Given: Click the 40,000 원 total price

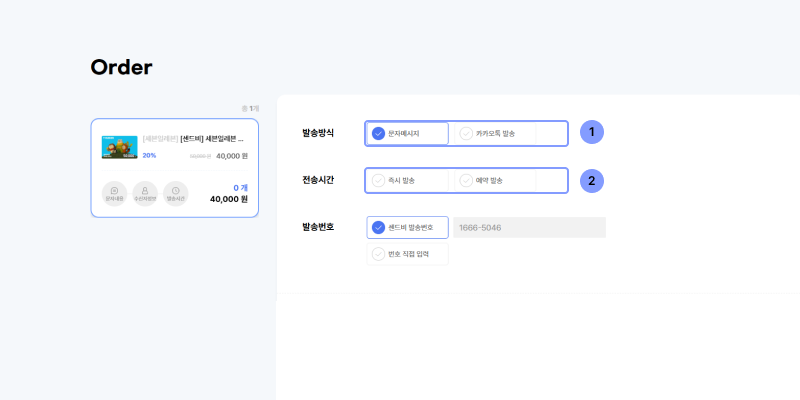Looking at the screenshot, I should pyautogui.click(x=228, y=199).
